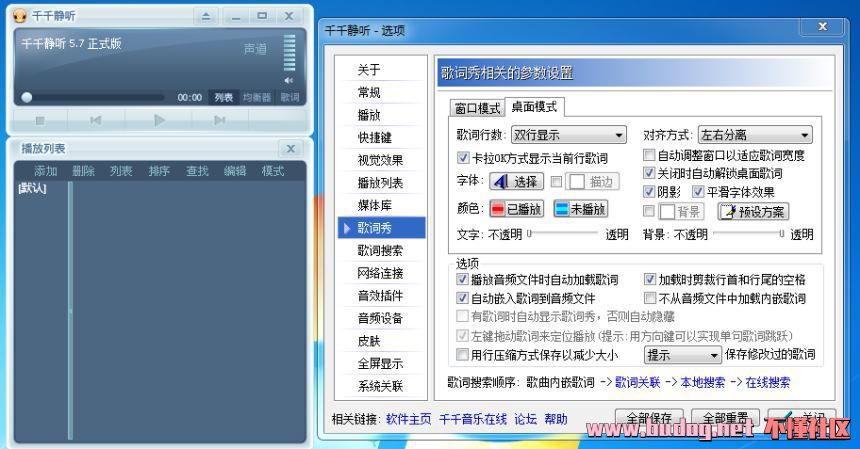The width and height of the screenshot is (860, 449).
Task: Click the Stop playback button
Action: click(x=40, y=120)
